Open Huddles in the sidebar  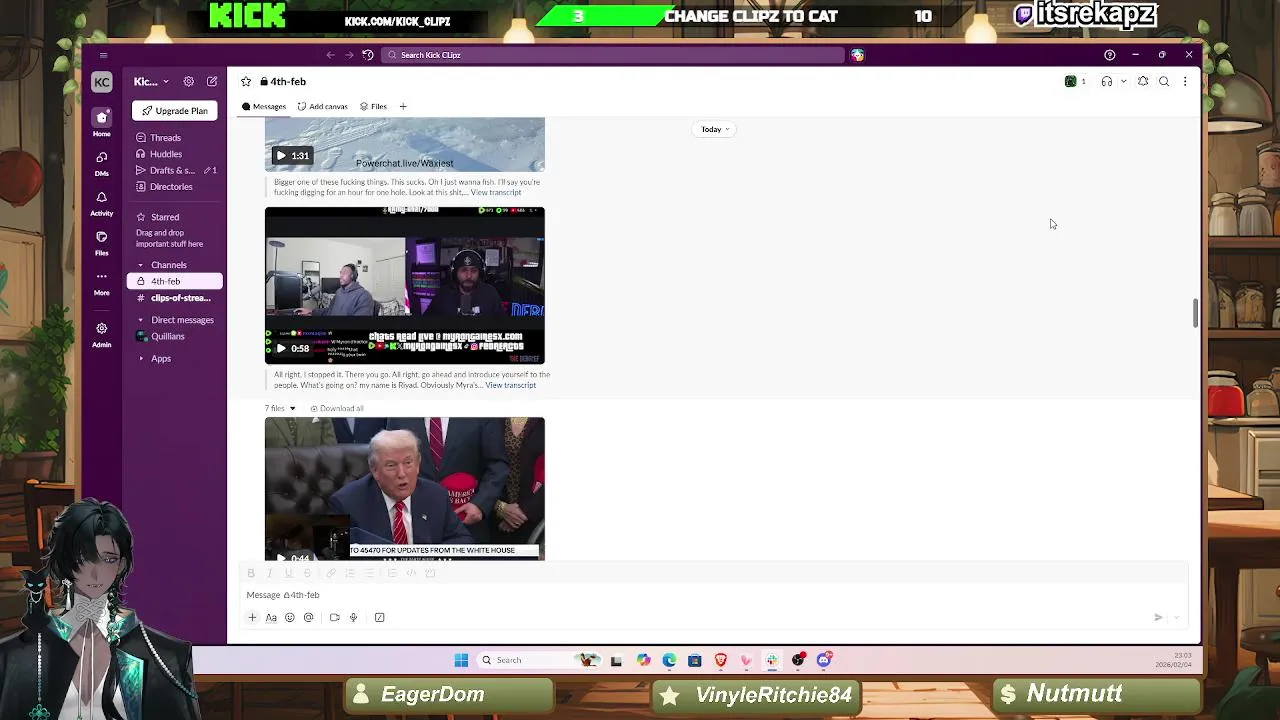pos(165,154)
